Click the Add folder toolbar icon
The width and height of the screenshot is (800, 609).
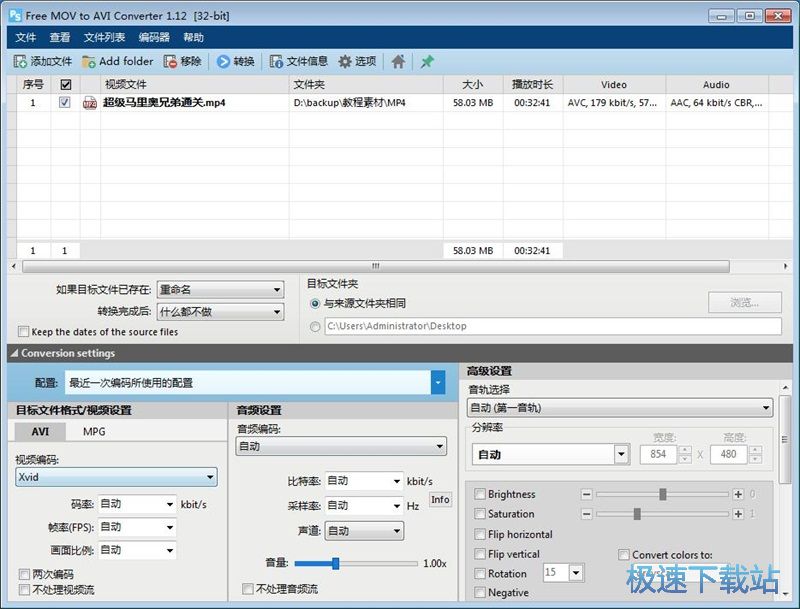coord(88,61)
